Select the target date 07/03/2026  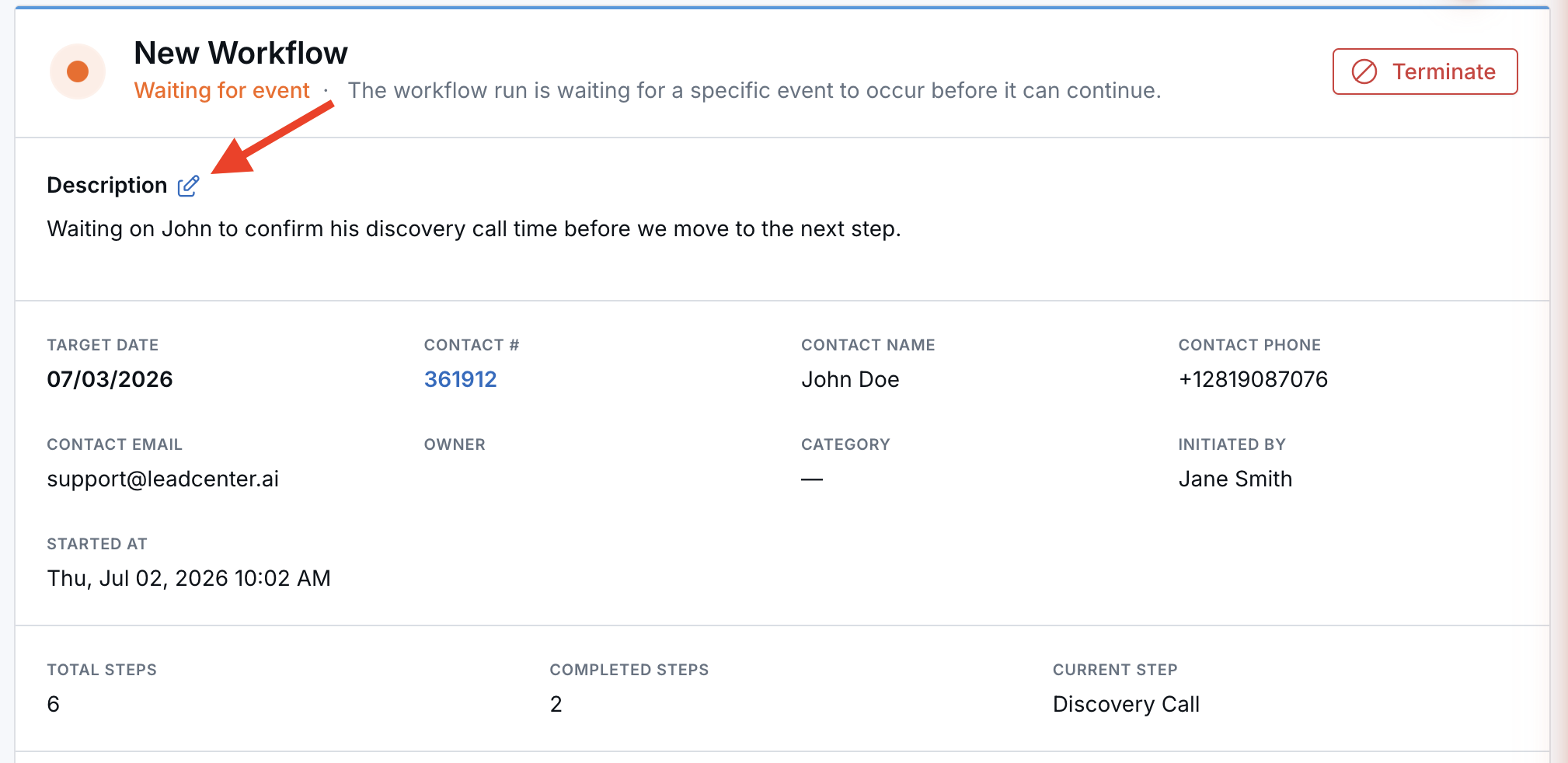point(110,379)
